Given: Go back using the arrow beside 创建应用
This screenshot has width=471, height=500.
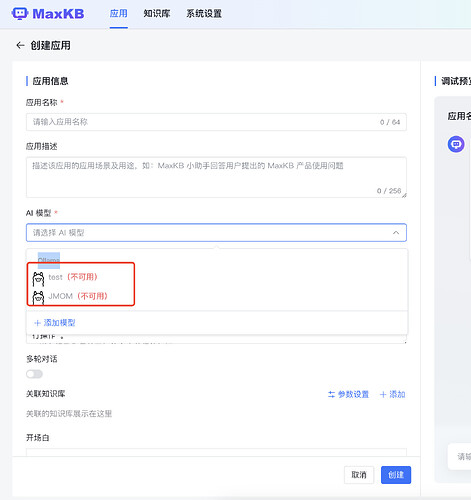Looking at the screenshot, I should 20,45.
